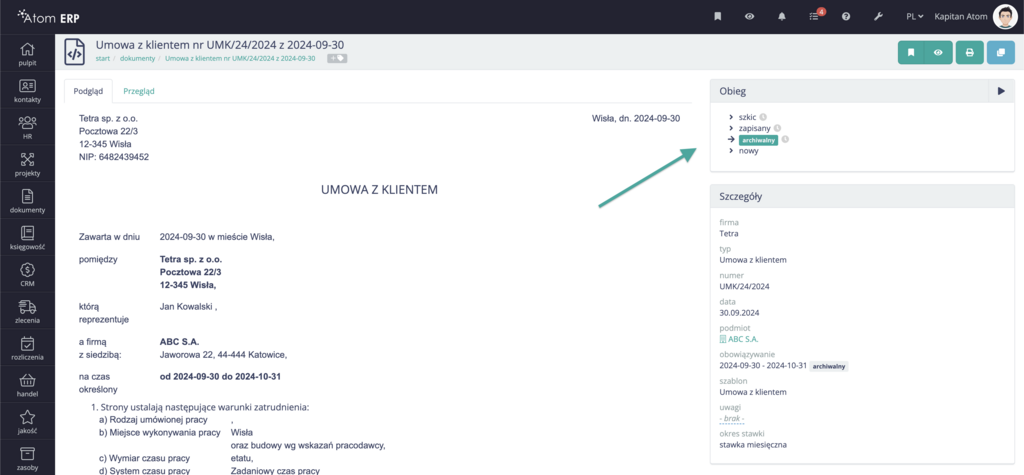Open projekty in the sidebar

(x=27, y=164)
